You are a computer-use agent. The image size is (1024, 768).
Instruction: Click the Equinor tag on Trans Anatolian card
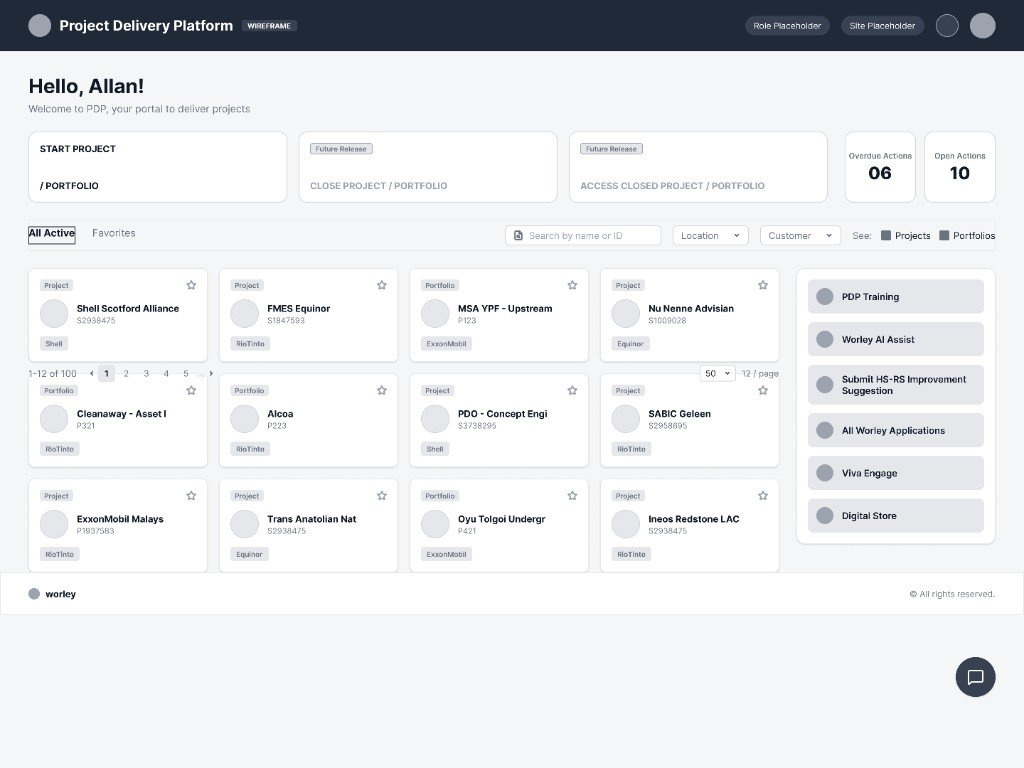249,554
